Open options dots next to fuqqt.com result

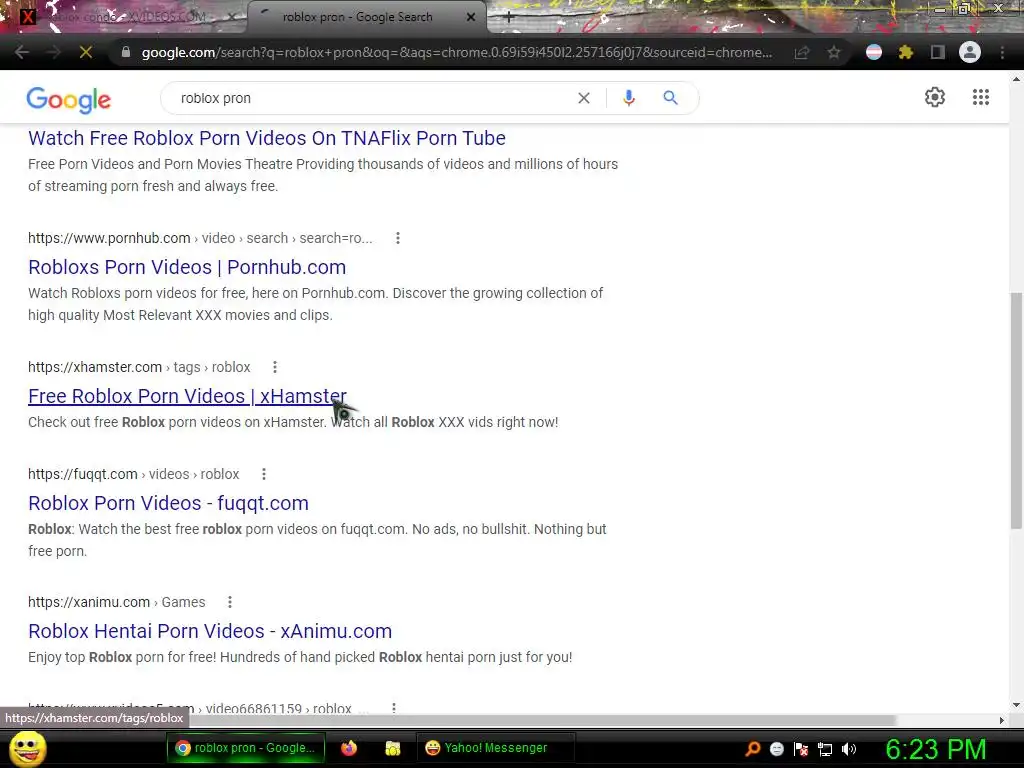[264, 474]
